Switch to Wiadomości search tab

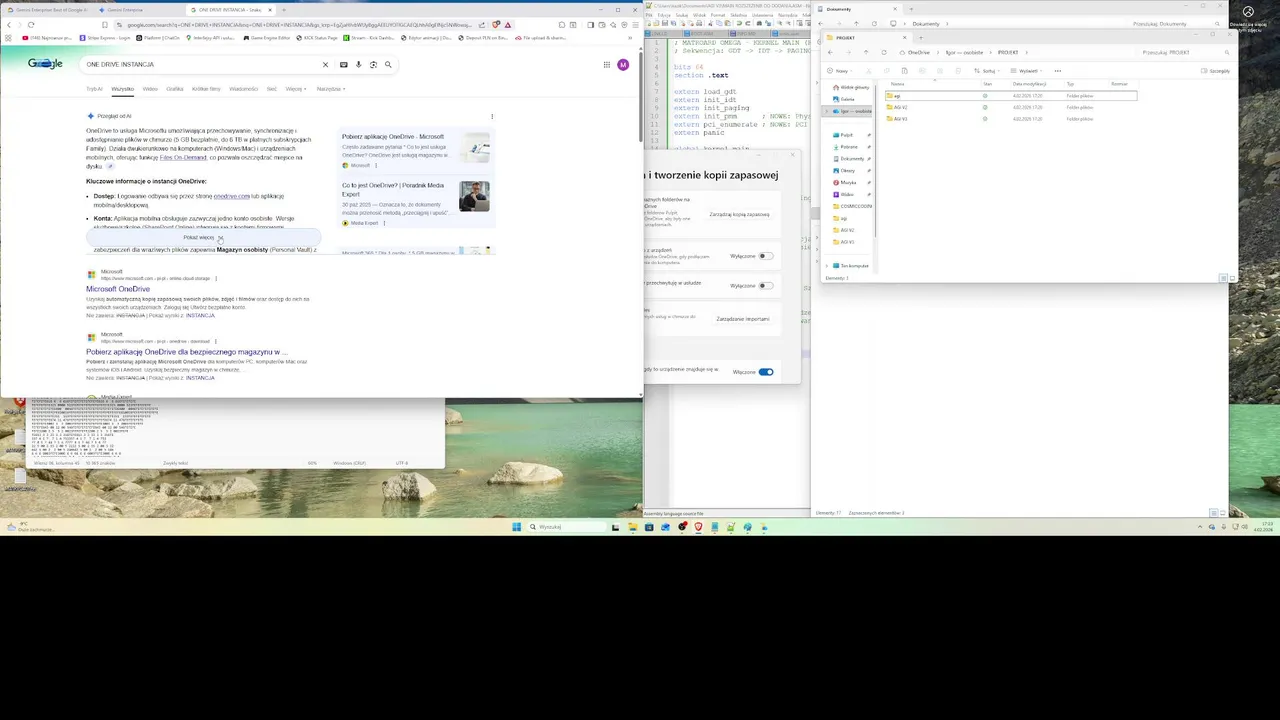[x=243, y=89]
